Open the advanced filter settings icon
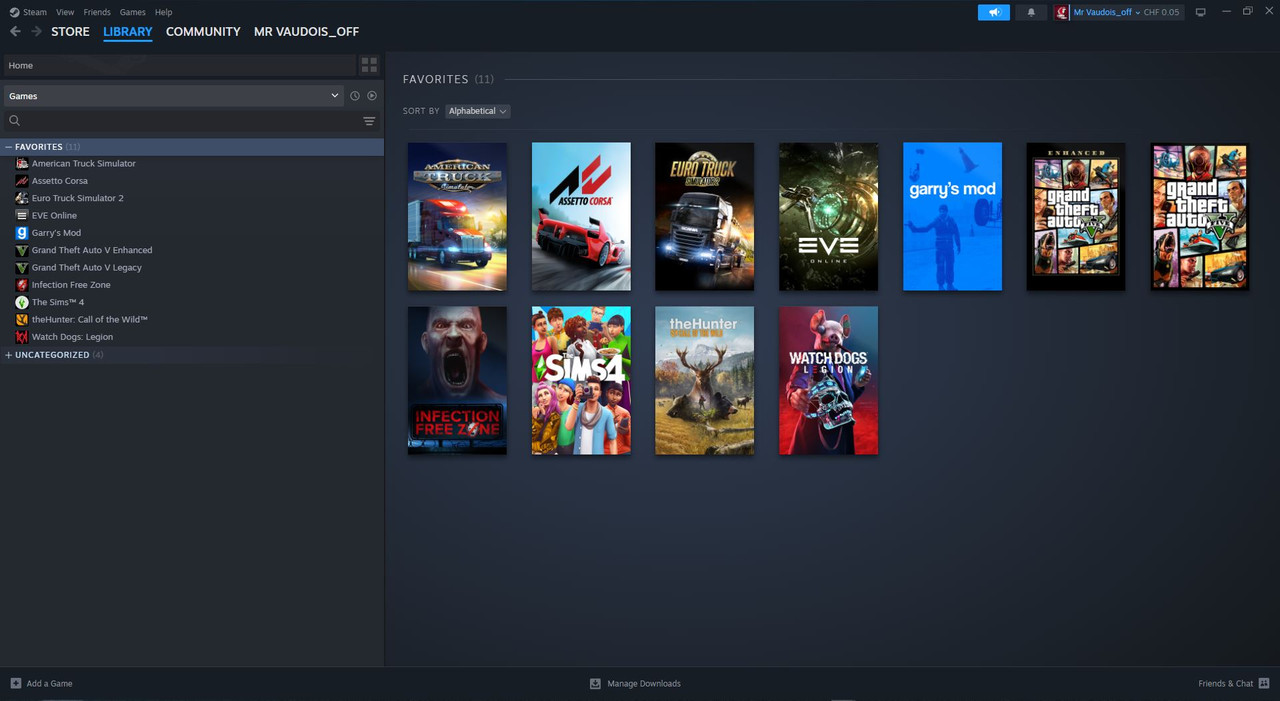This screenshot has height=701, width=1280. tap(369, 121)
